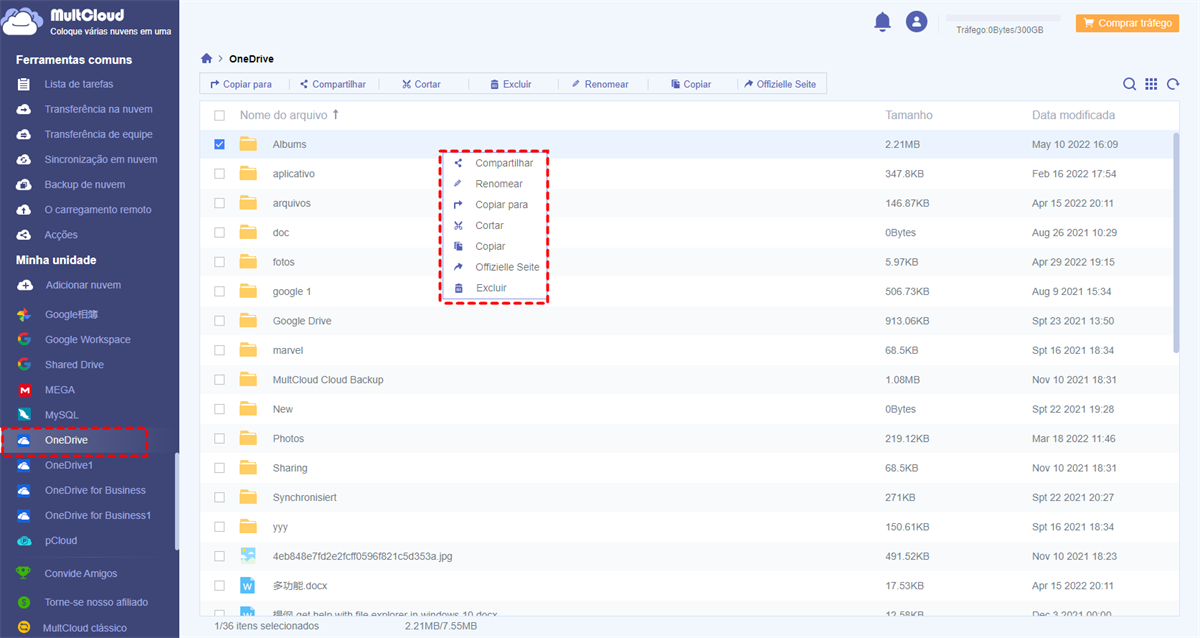Screen dimensions: 1200x638
Task: Open Backup de nuvem
Action: click(x=85, y=184)
